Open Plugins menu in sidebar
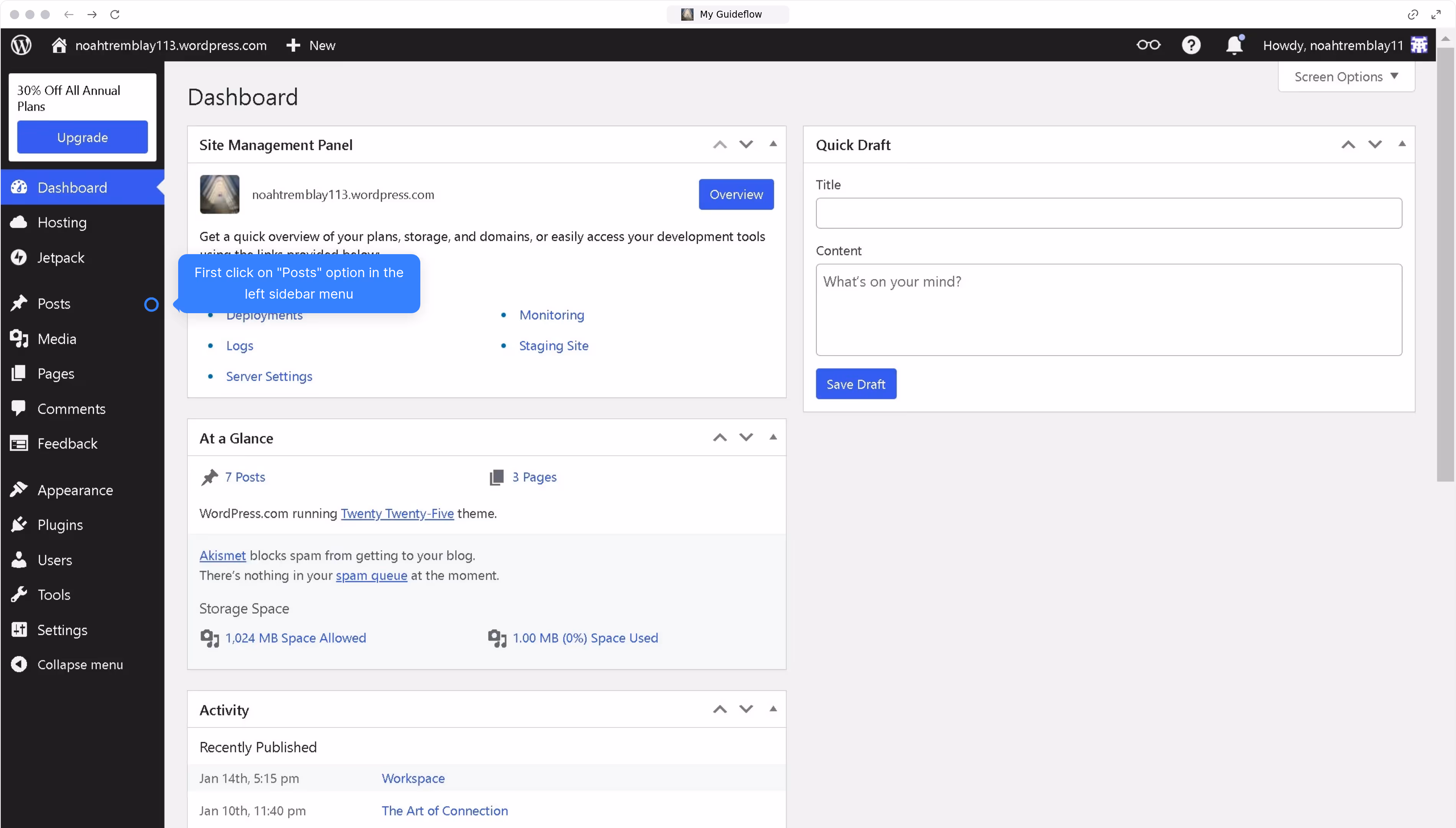Screen dimensions: 1456x828 coord(60,525)
